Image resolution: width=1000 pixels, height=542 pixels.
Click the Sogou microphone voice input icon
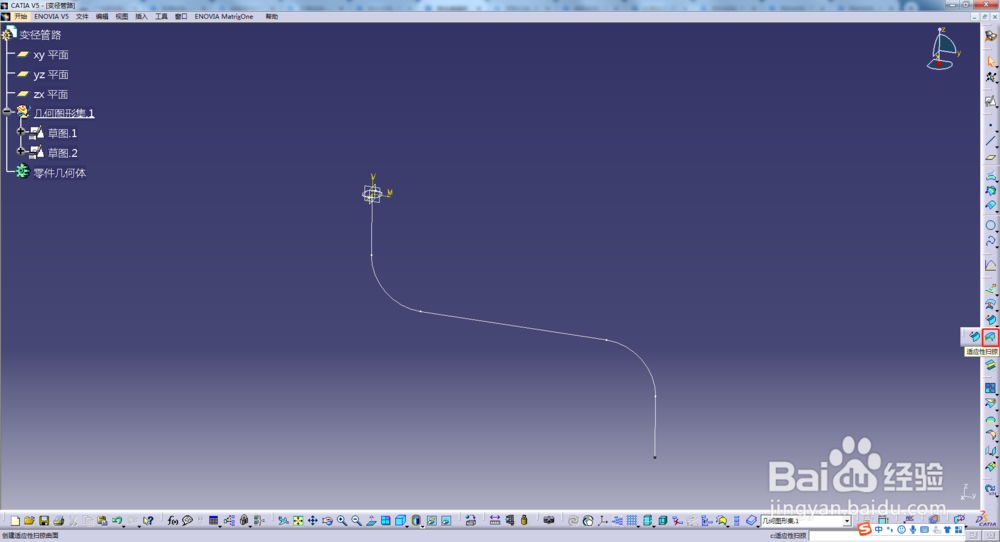click(x=913, y=529)
